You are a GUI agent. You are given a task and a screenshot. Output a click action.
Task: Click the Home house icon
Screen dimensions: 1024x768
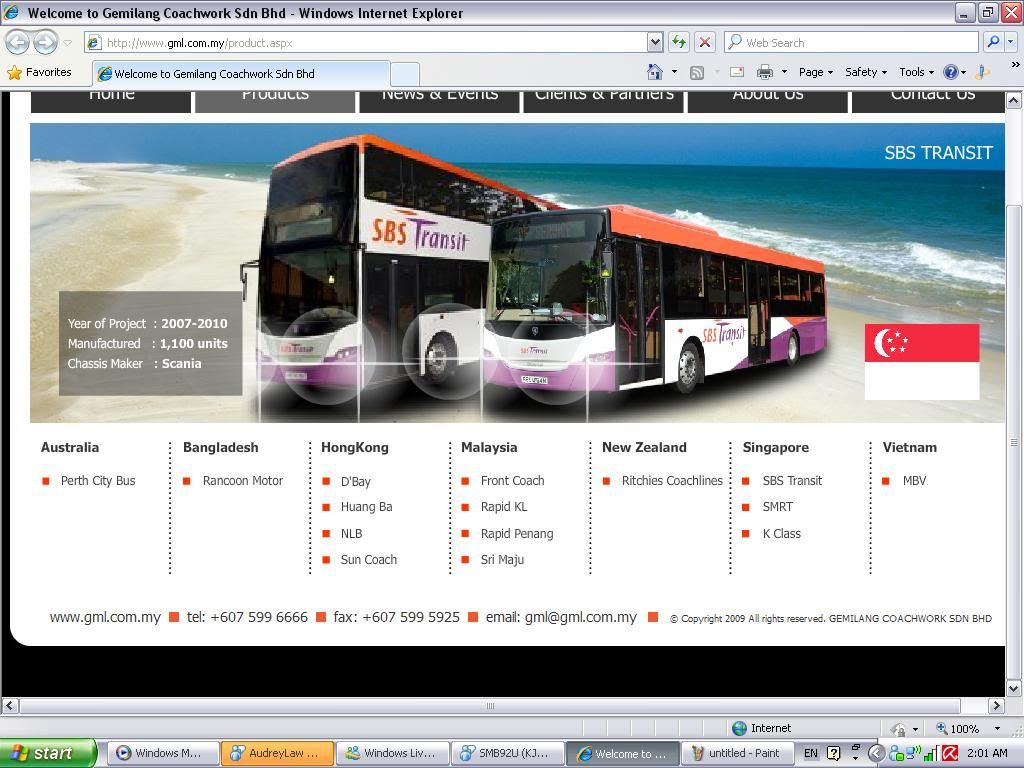click(x=654, y=72)
